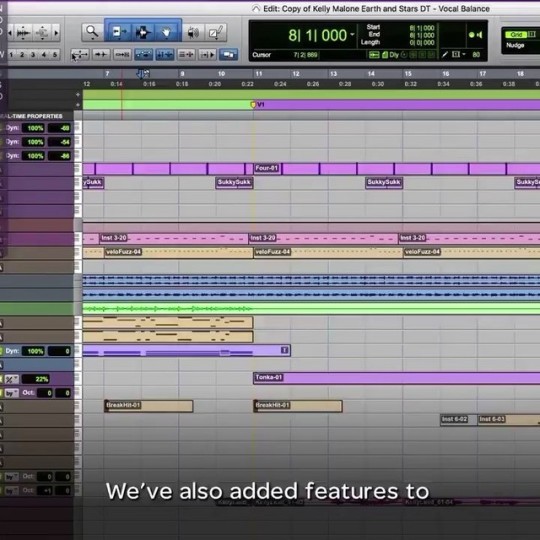540x540 pixels.
Task: Click bar 11 on the bars ruler
Action: [x=259, y=74]
